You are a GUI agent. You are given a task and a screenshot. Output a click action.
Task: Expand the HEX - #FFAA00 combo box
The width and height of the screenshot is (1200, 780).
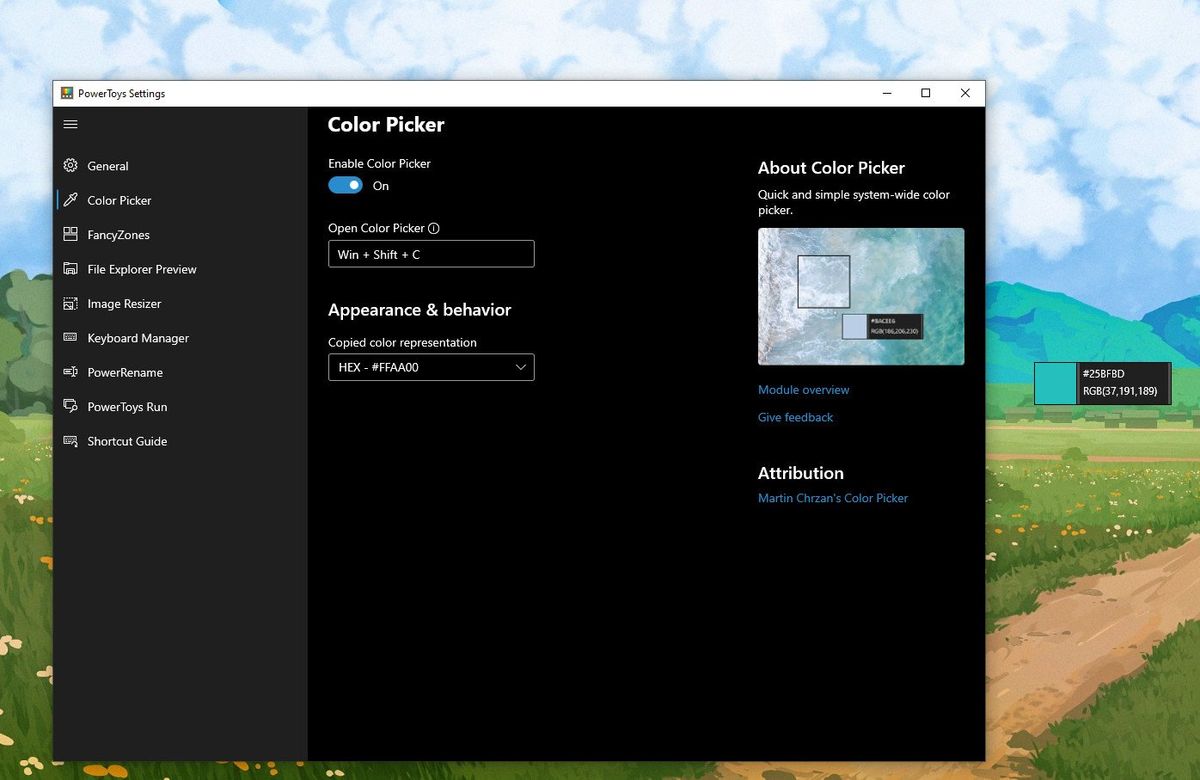[x=430, y=367]
